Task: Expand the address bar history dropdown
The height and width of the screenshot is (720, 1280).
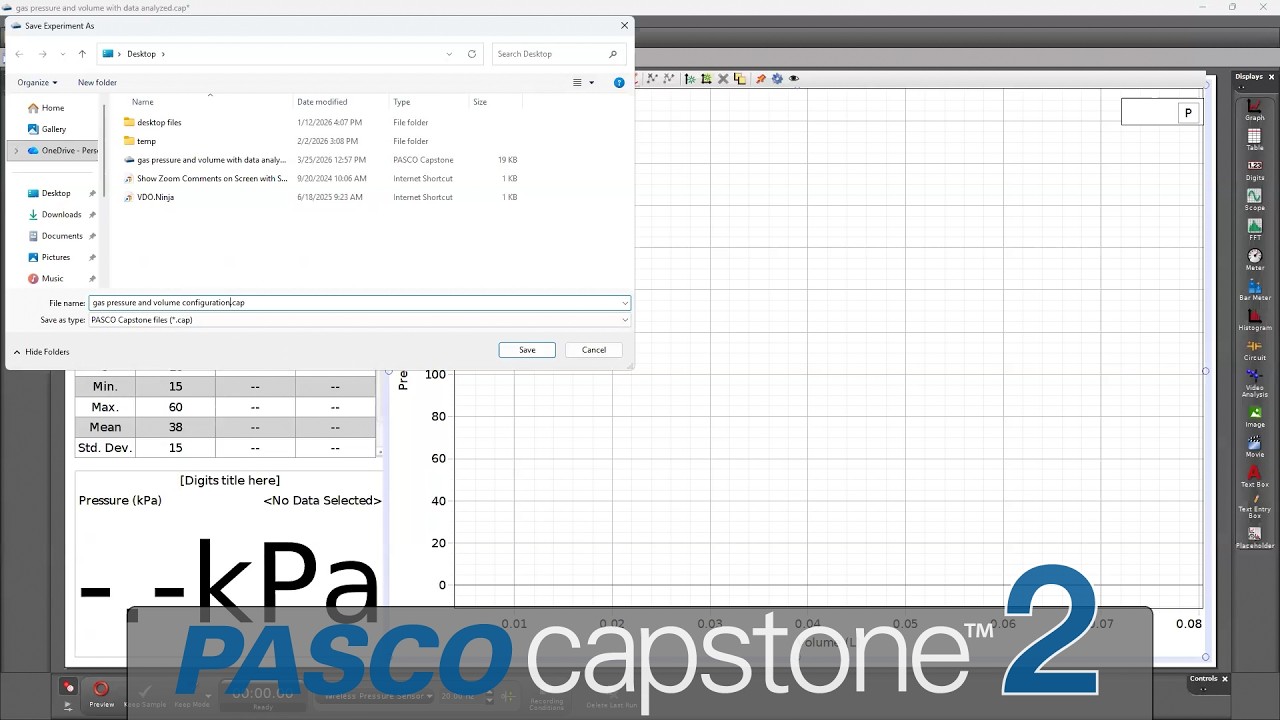Action: (x=450, y=54)
